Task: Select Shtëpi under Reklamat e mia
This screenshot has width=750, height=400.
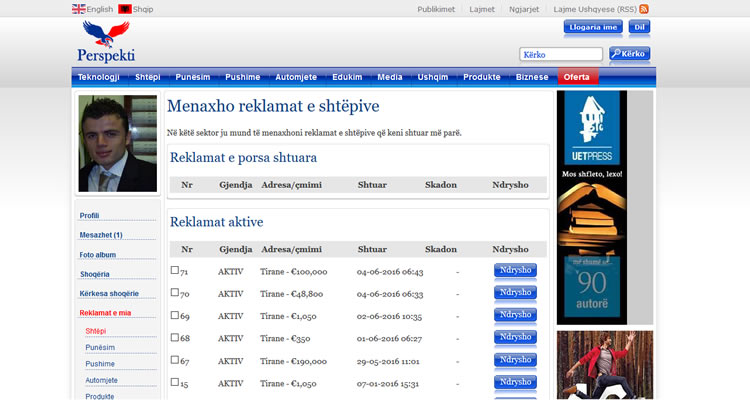Action: point(96,330)
